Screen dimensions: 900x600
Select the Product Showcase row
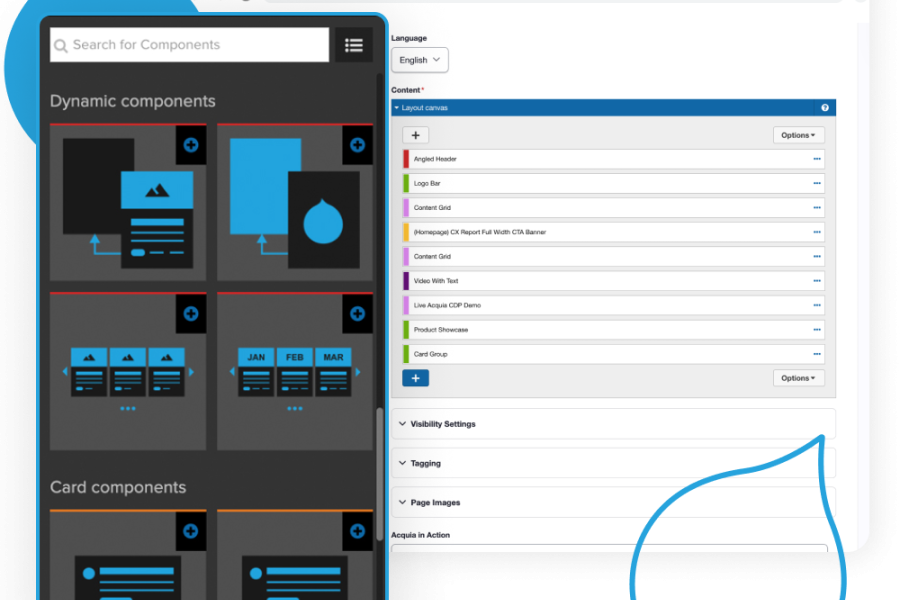point(600,330)
